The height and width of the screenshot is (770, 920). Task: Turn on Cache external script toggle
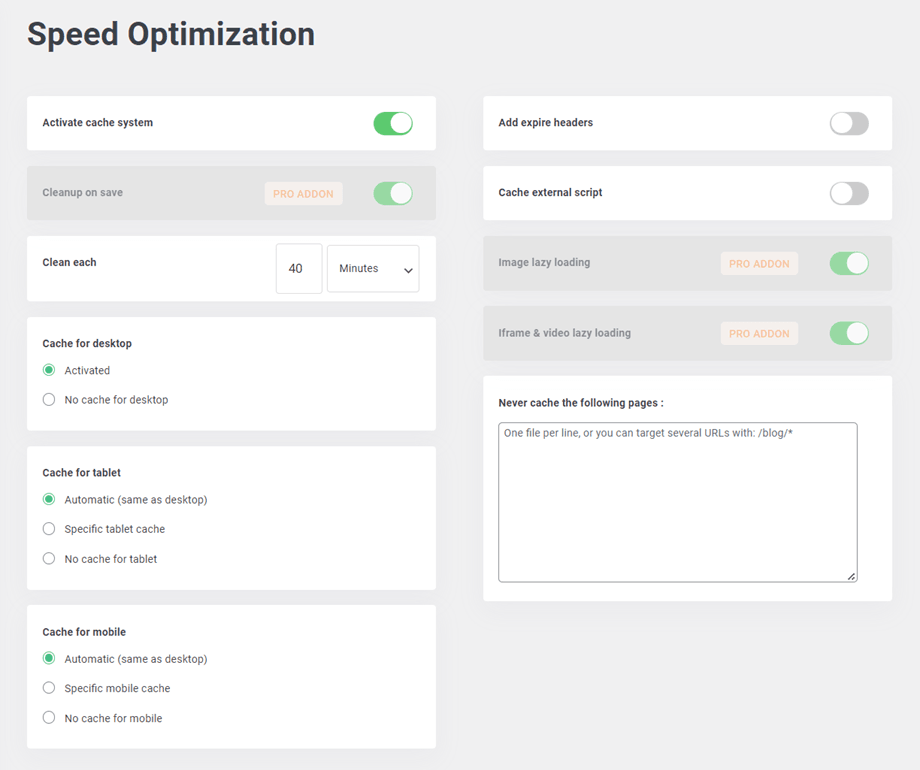tap(849, 193)
